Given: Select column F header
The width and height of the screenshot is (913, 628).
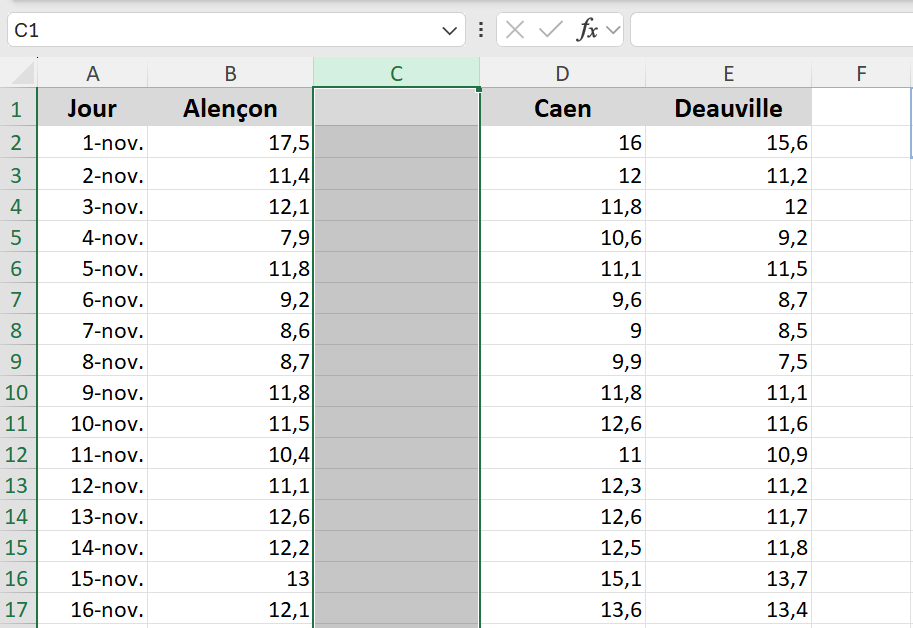Looking at the screenshot, I should 861,73.
